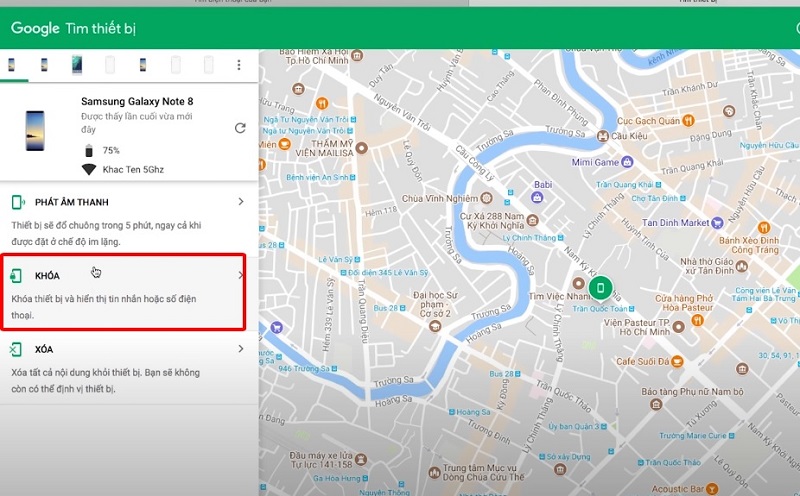This screenshot has width=800, height=496.
Task: Click the Ngã Tư Nguyễn Văn Trỗi stop label
Action: (x=306, y=119)
